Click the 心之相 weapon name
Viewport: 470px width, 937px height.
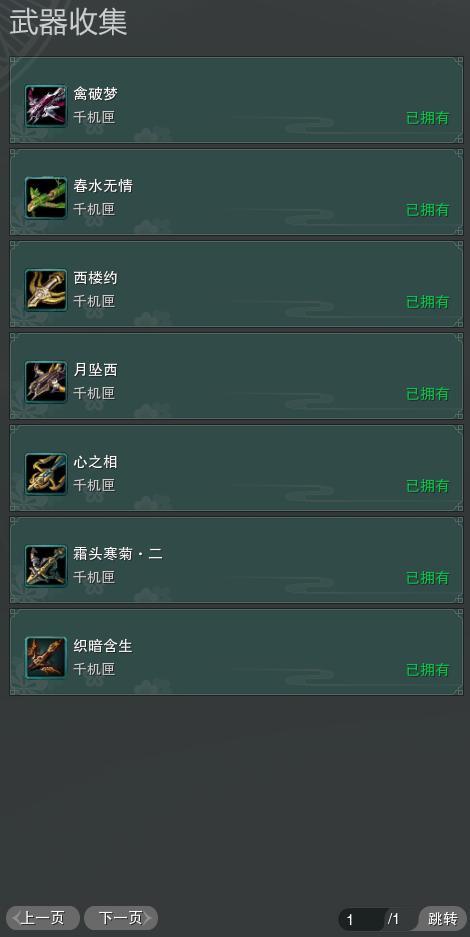pyautogui.click(x=96, y=462)
